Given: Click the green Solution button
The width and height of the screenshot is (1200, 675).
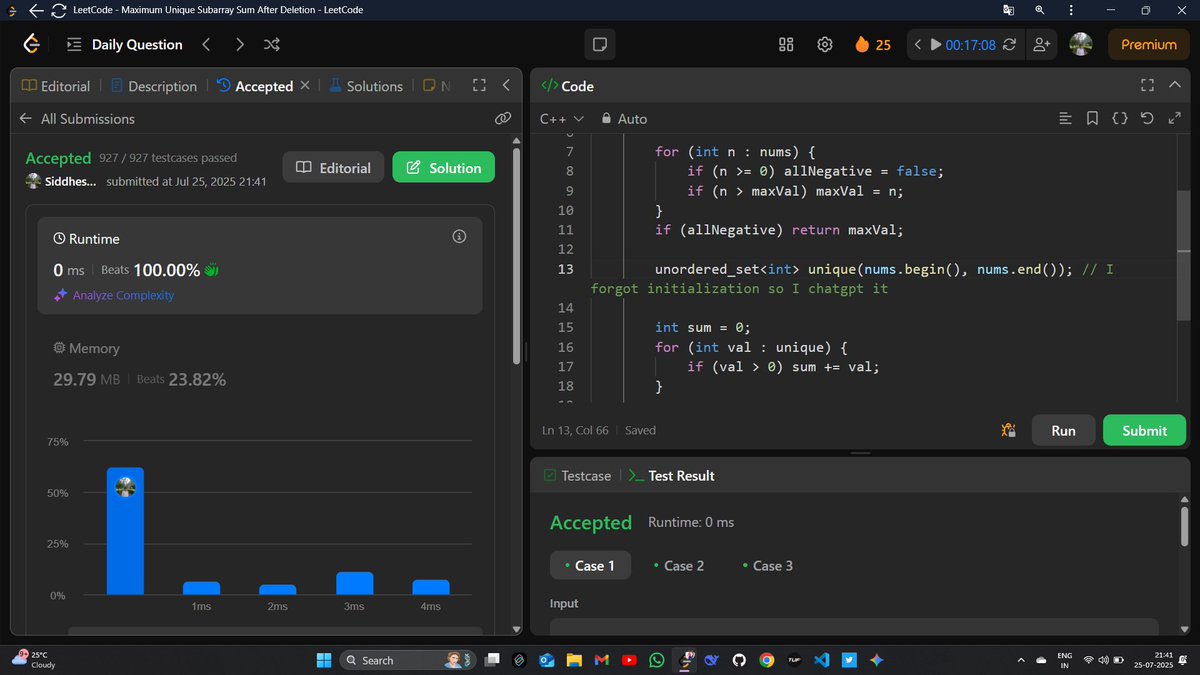Looking at the screenshot, I should point(443,168).
